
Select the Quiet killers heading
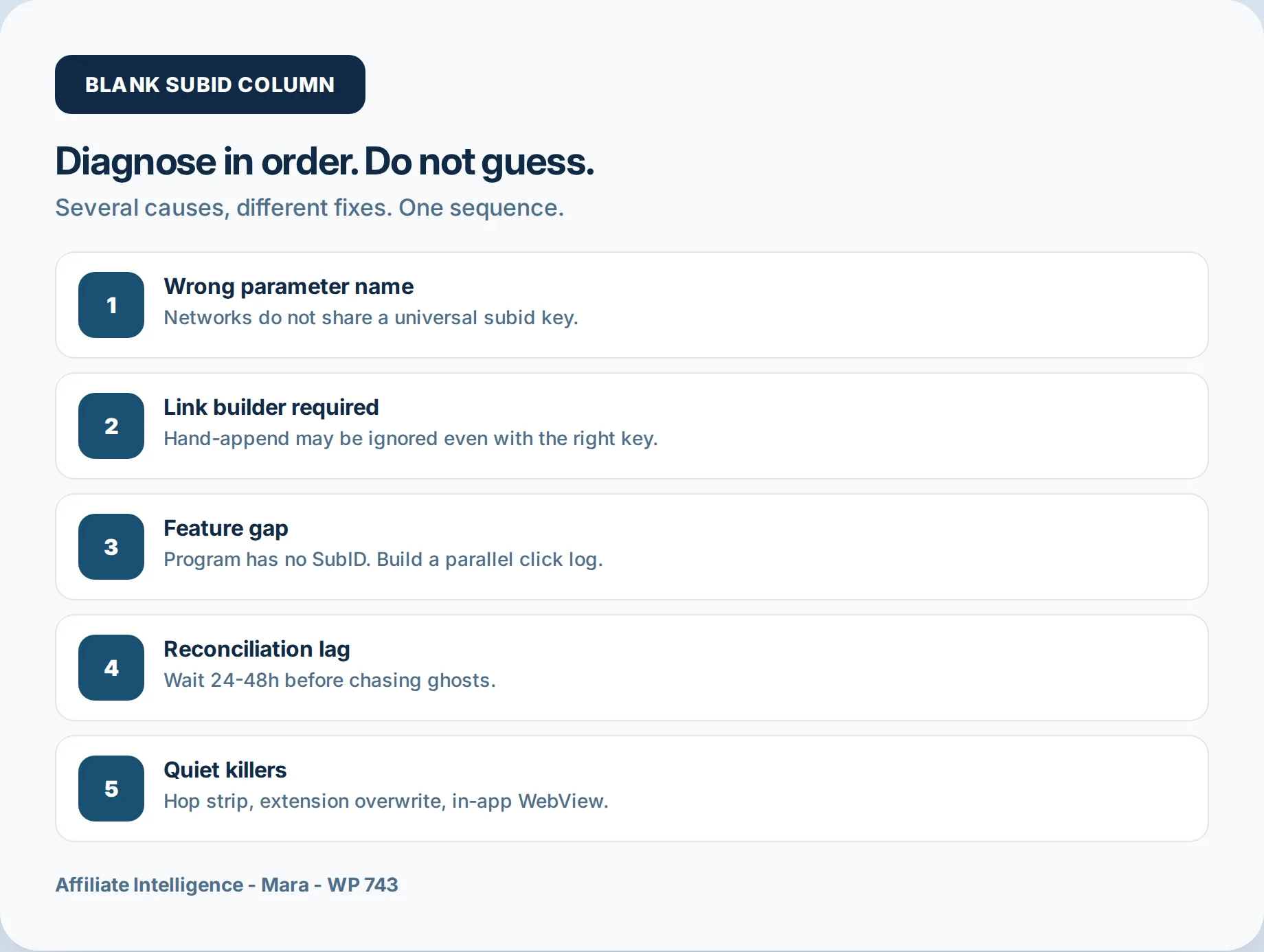tap(225, 770)
